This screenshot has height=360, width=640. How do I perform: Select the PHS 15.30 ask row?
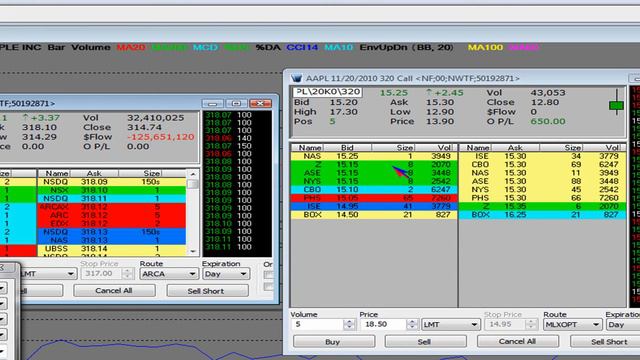(x=542, y=198)
